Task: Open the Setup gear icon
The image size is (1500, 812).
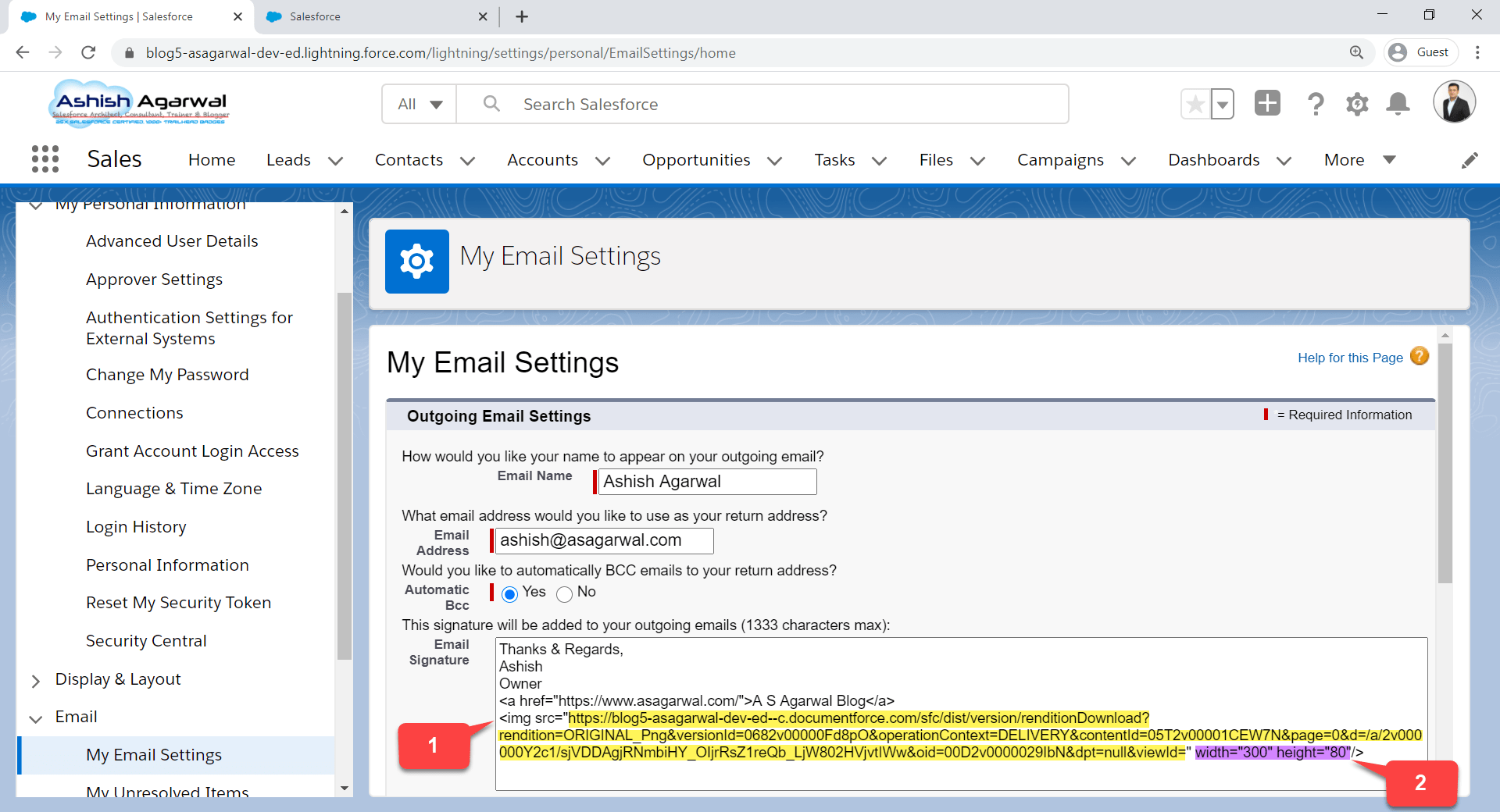Action: (x=1357, y=104)
